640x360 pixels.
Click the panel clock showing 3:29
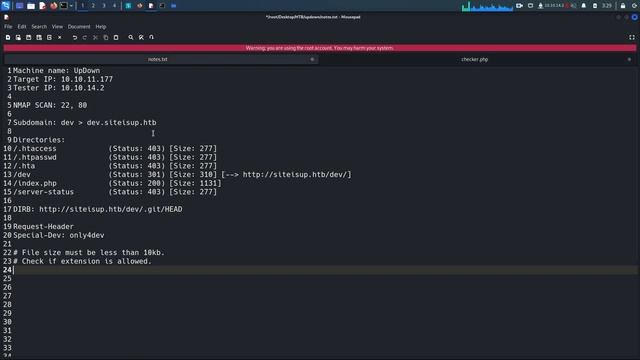coord(607,6)
